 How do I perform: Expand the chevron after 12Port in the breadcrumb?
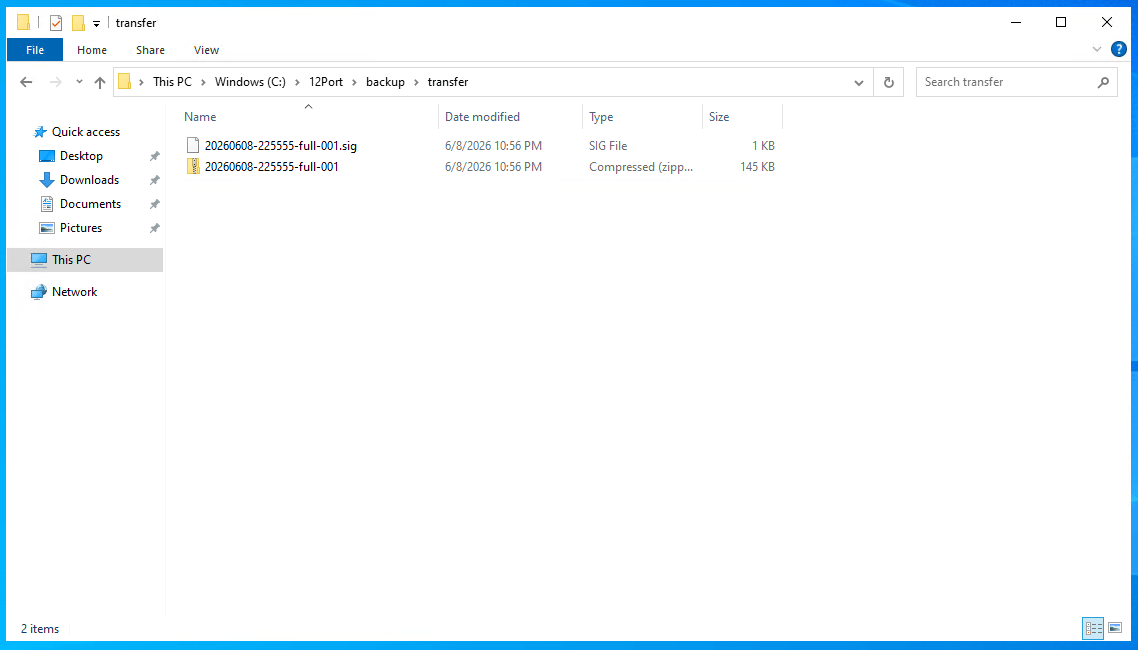pos(355,82)
